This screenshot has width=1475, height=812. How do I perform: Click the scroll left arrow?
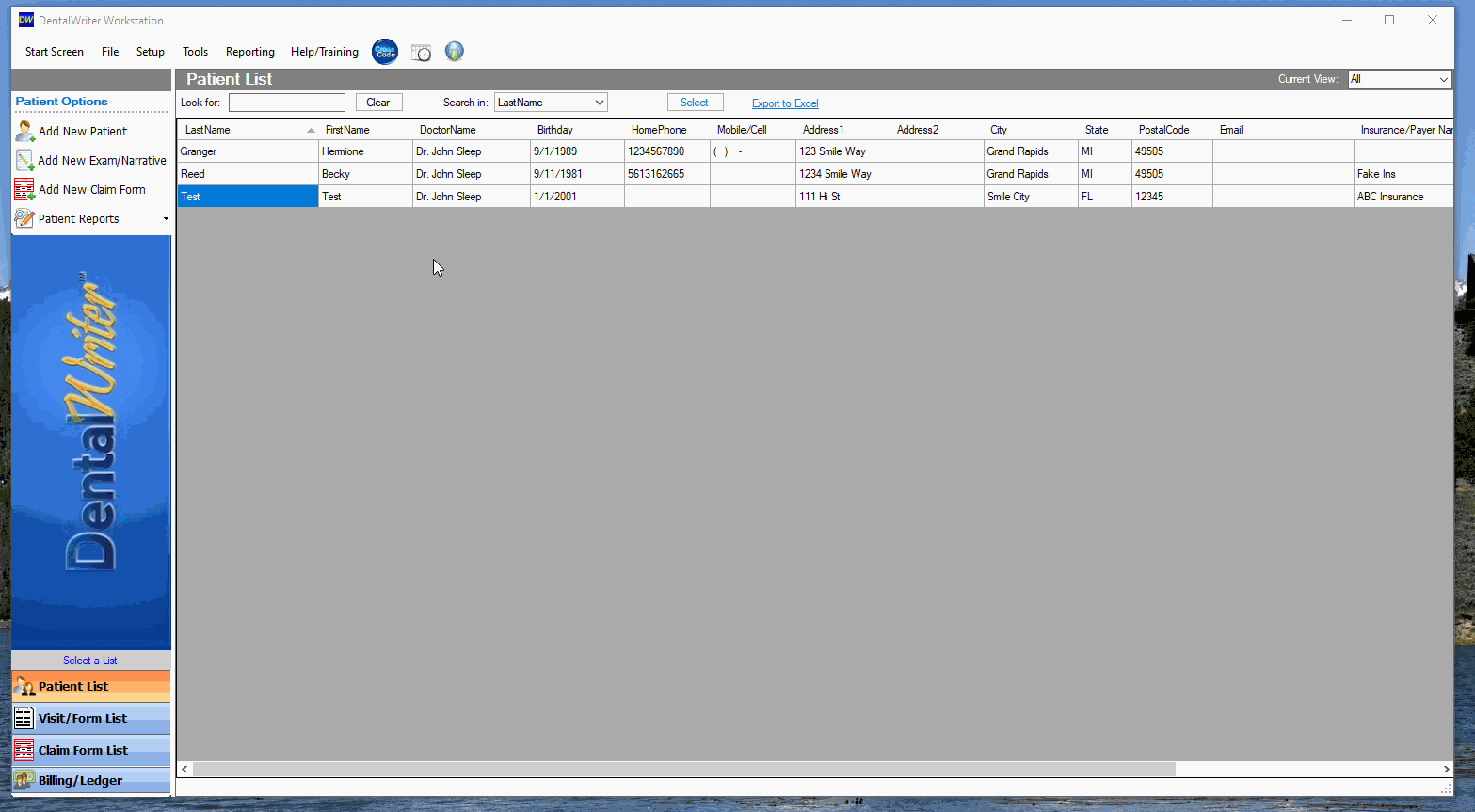point(184,769)
